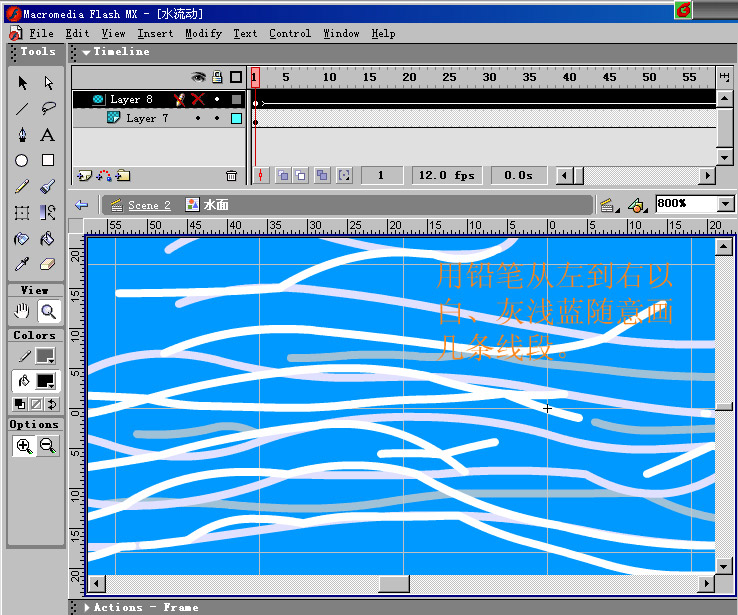
Task: Select the Paint Bucket tool
Action: pyautogui.click(x=48, y=239)
